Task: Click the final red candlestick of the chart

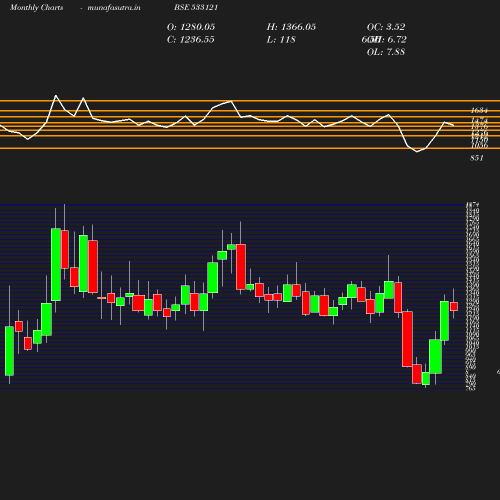Action: (454, 306)
